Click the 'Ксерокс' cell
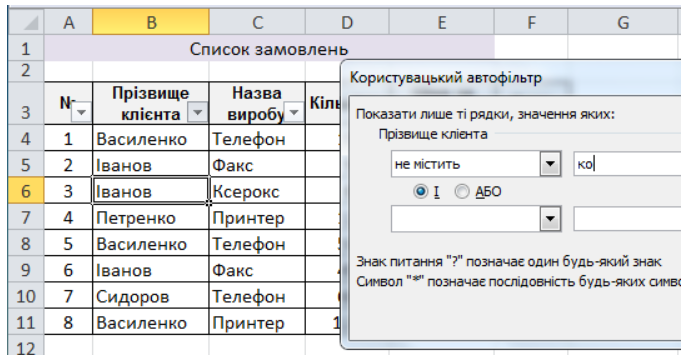The height and width of the screenshot is (360, 689). 257,191
